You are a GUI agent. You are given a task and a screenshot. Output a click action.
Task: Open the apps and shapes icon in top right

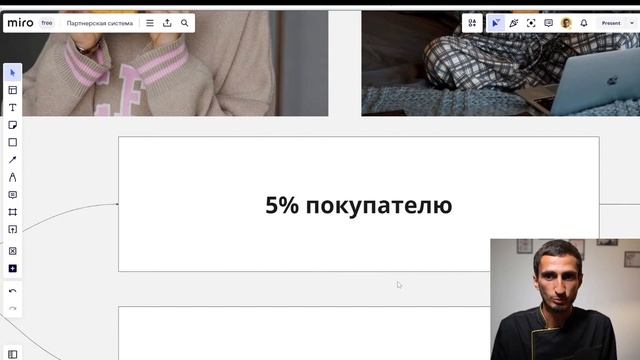472,23
